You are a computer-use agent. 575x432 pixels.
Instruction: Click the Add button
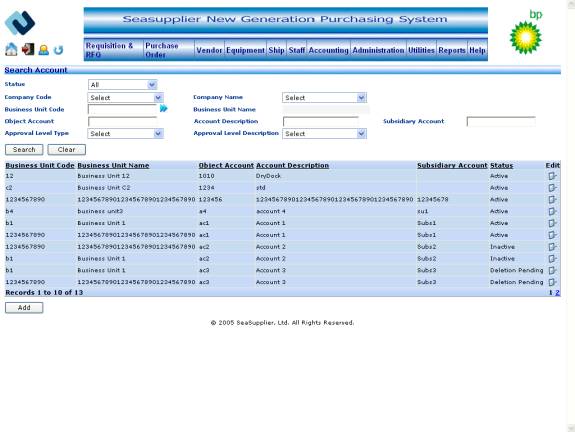(24, 308)
